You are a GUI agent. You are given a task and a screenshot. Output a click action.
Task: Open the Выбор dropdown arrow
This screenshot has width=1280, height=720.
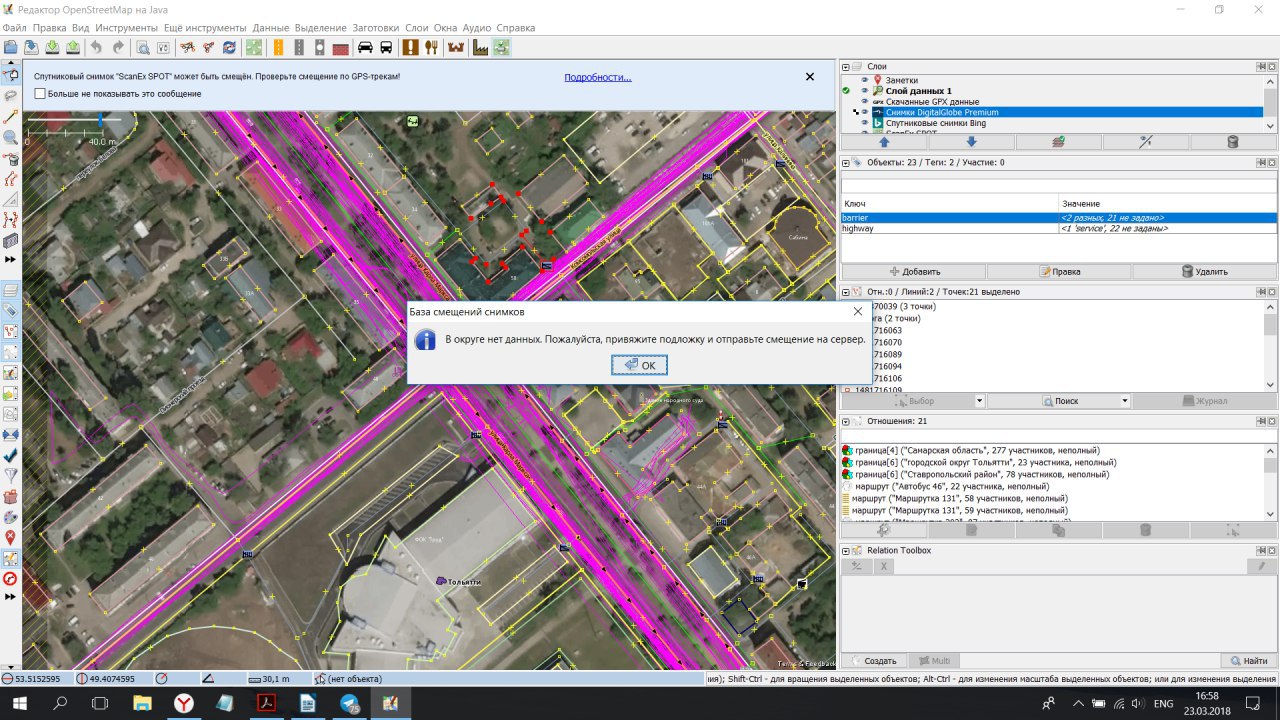[980, 401]
